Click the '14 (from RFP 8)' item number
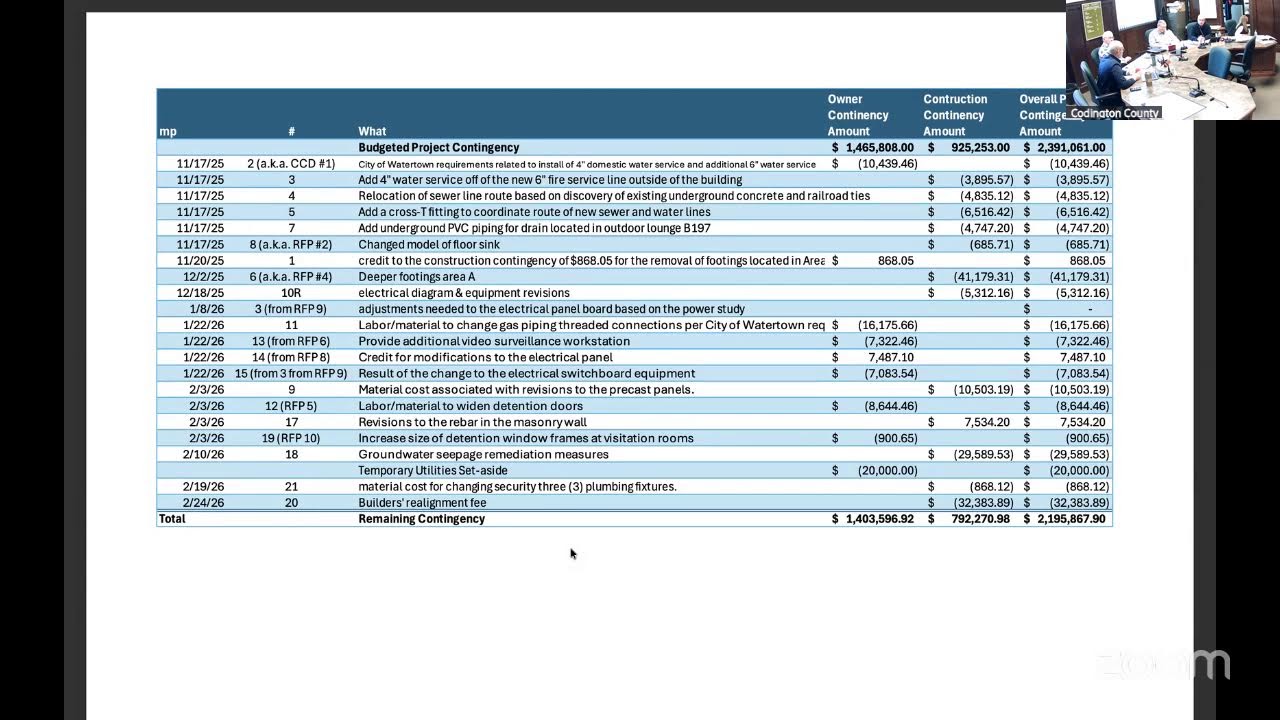The height and width of the screenshot is (720, 1280). (292, 357)
